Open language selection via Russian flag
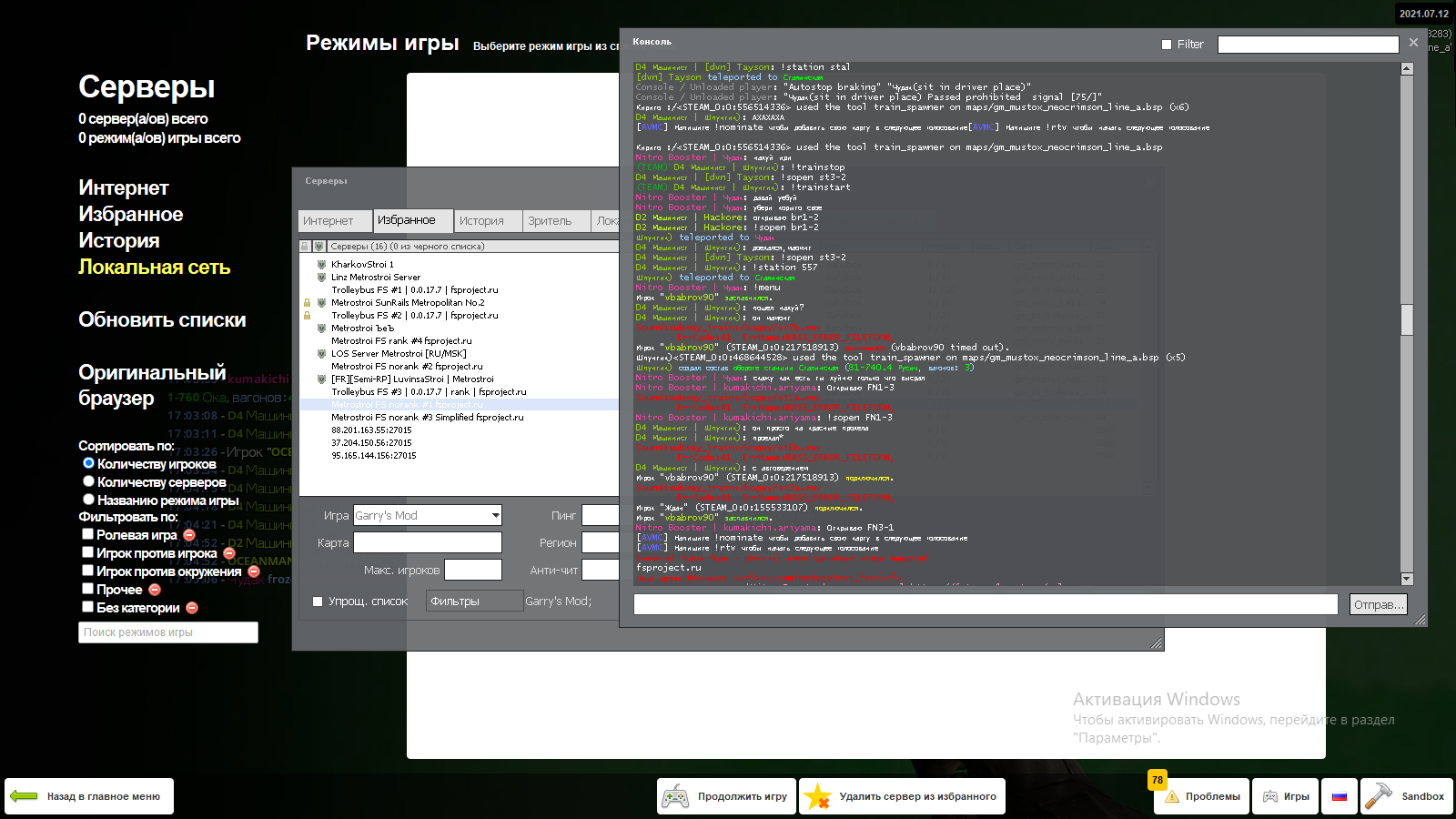The height and width of the screenshot is (819, 1456). (1340, 797)
